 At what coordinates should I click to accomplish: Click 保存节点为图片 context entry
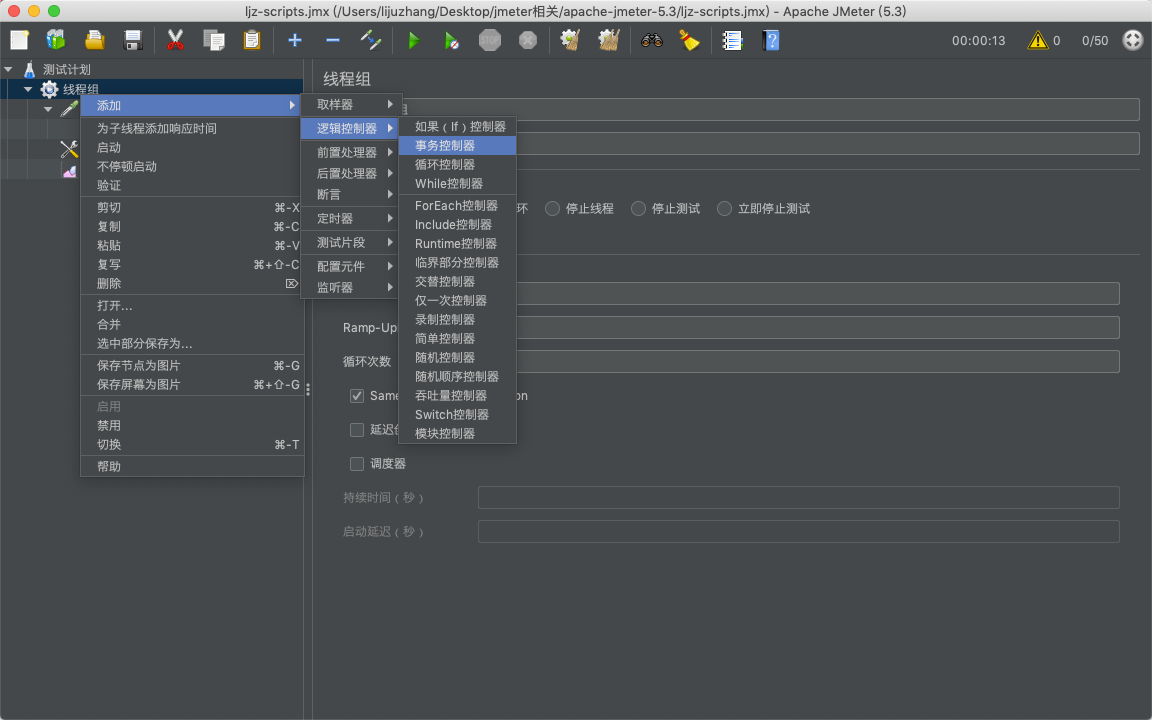(x=192, y=366)
